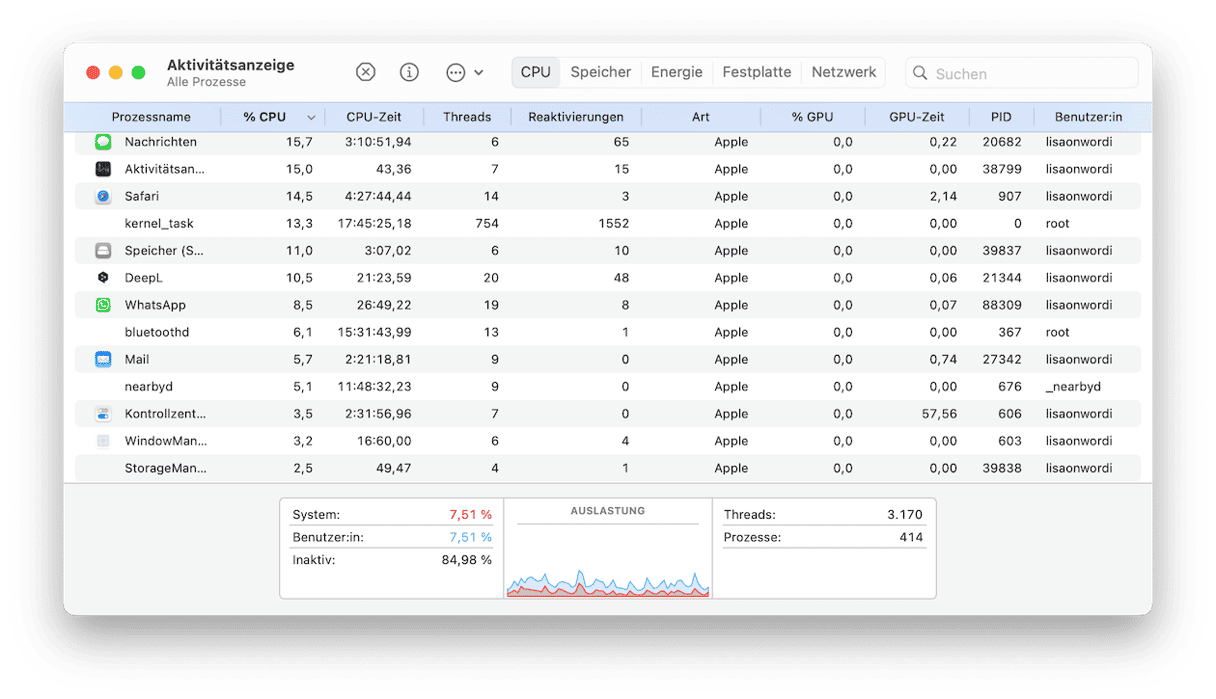The height and width of the screenshot is (699, 1216).
Task: Toggle sort order on % CPU column
Action: point(273,117)
